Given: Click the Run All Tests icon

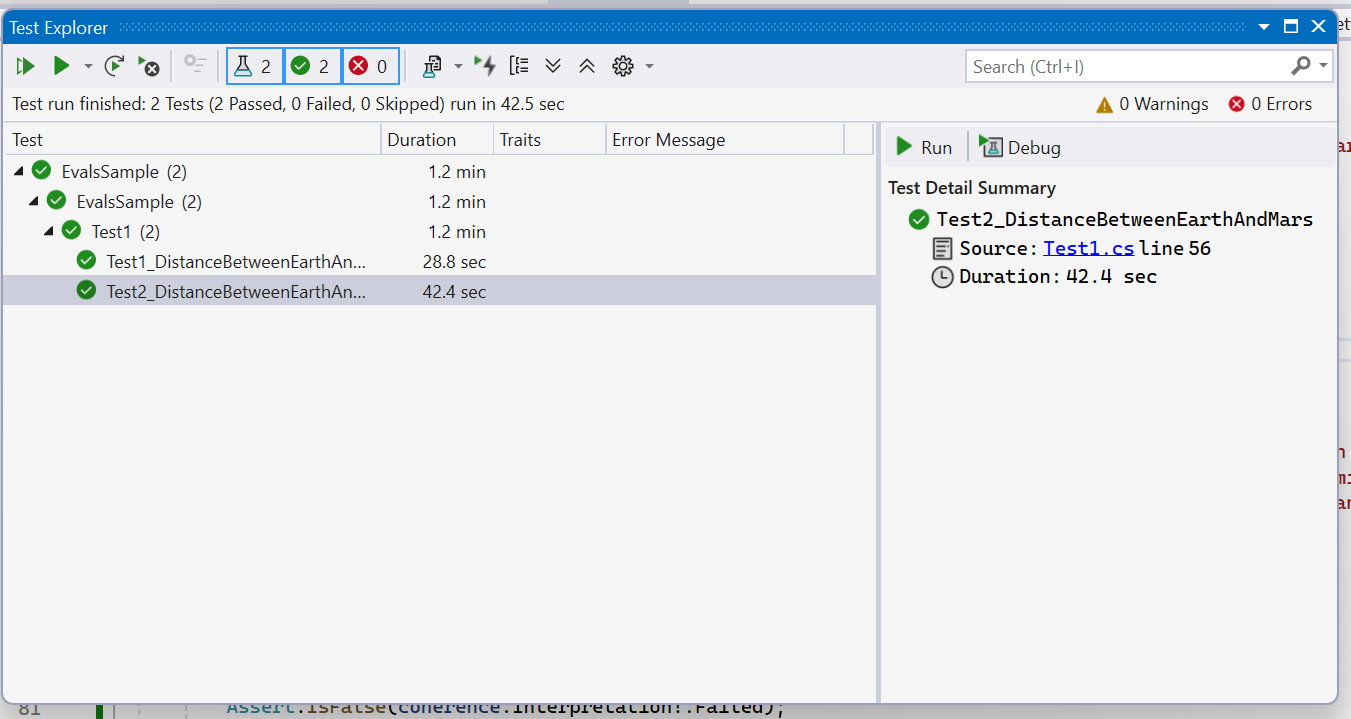Looking at the screenshot, I should (26, 66).
